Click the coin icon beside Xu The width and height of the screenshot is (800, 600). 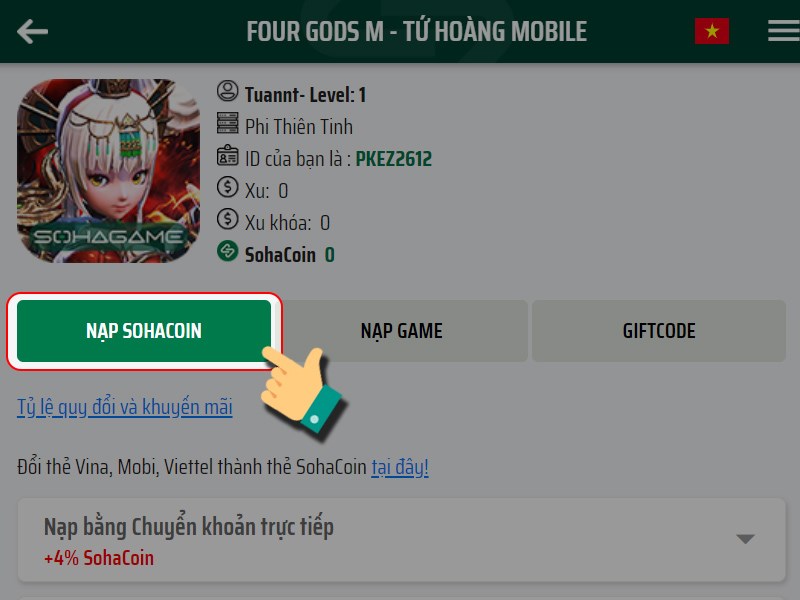[228, 187]
